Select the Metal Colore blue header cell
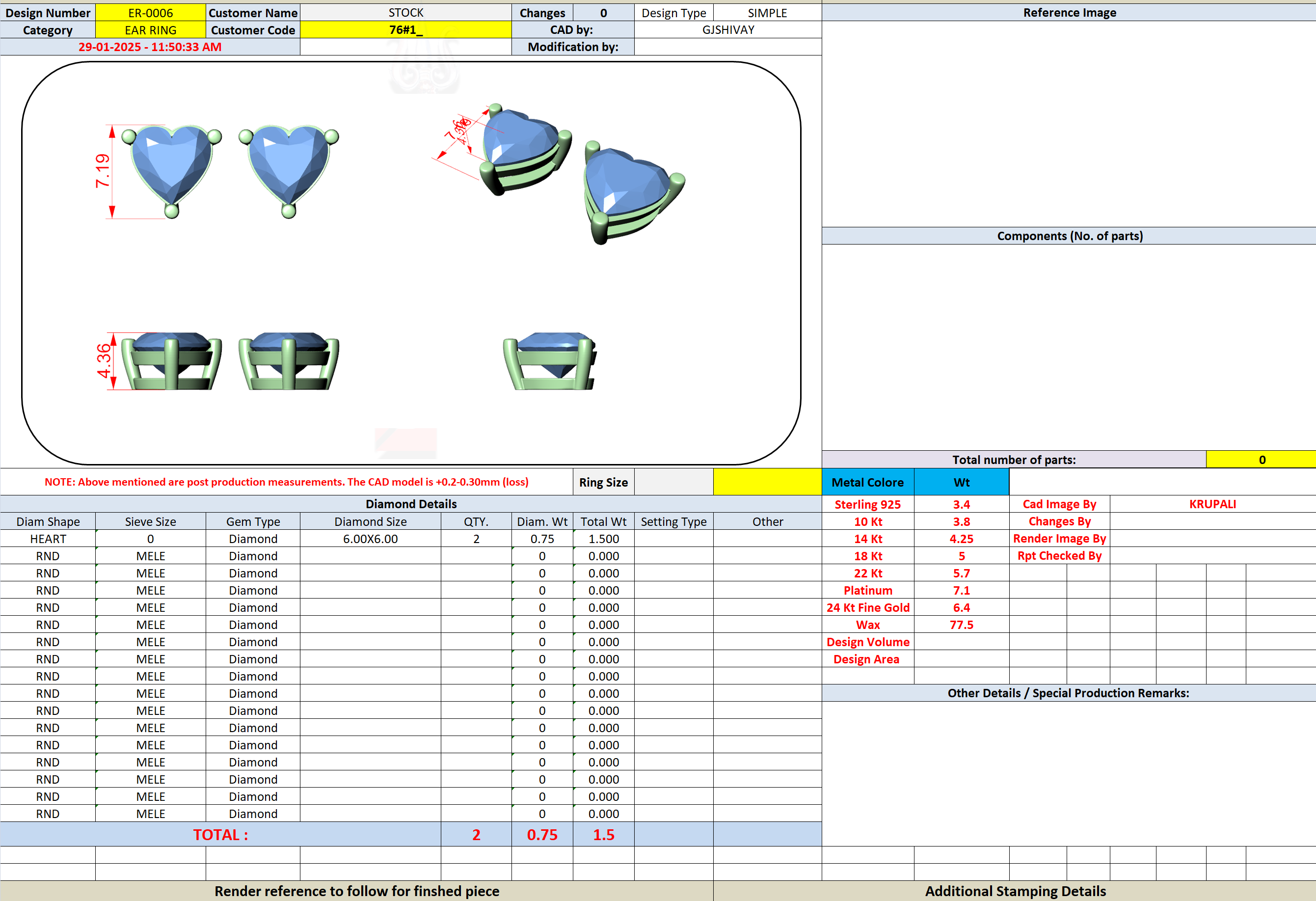 [x=867, y=482]
